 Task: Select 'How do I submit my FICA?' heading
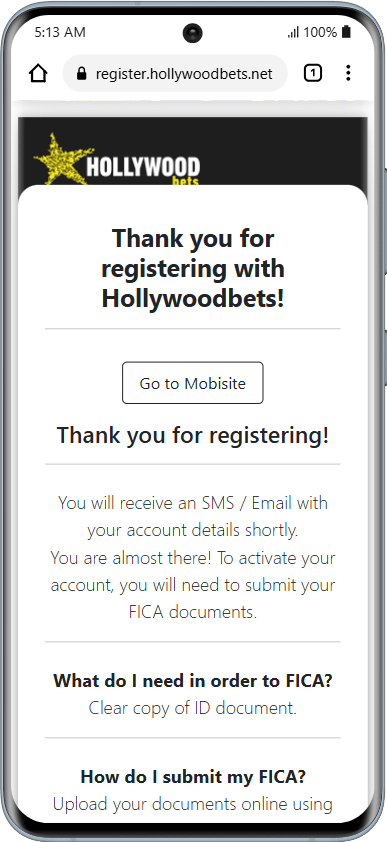[193, 776]
